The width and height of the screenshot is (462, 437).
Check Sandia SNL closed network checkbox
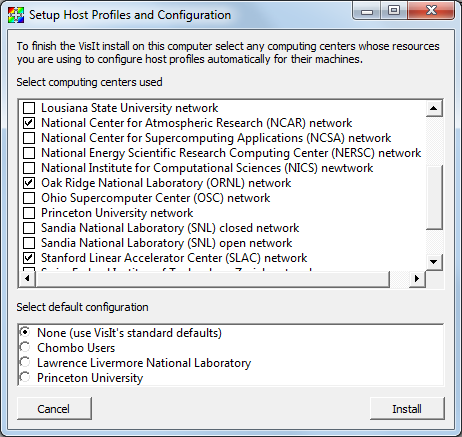(x=29, y=228)
